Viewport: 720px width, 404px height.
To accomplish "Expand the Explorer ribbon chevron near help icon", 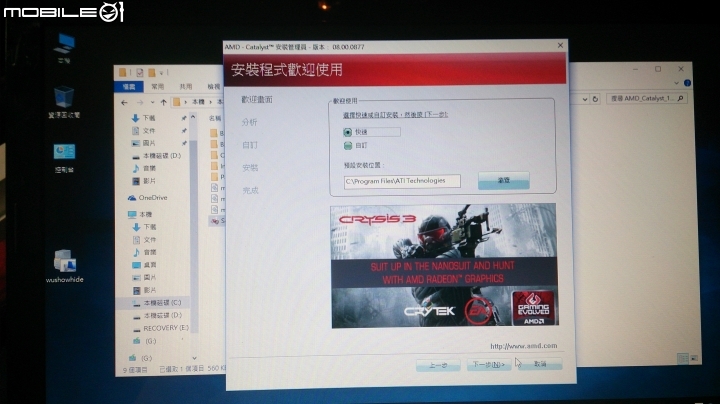I will click(x=676, y=83).
